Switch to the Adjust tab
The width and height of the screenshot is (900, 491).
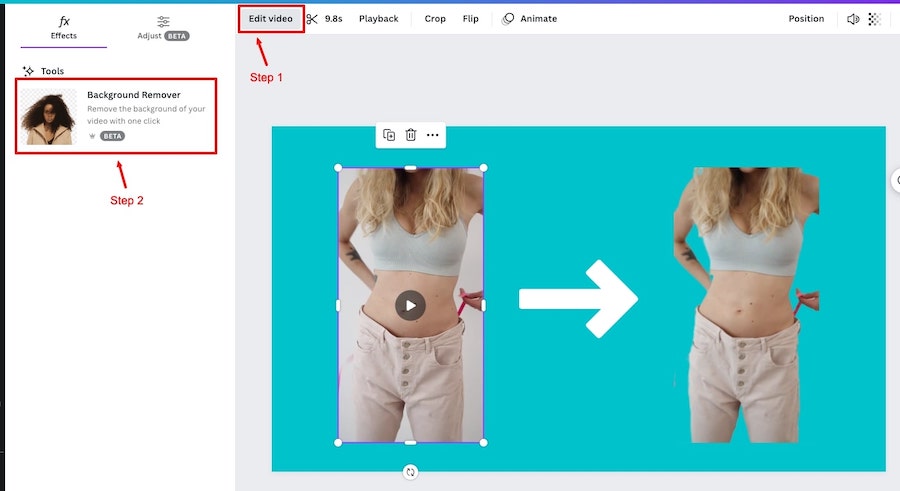pos(163,28)
